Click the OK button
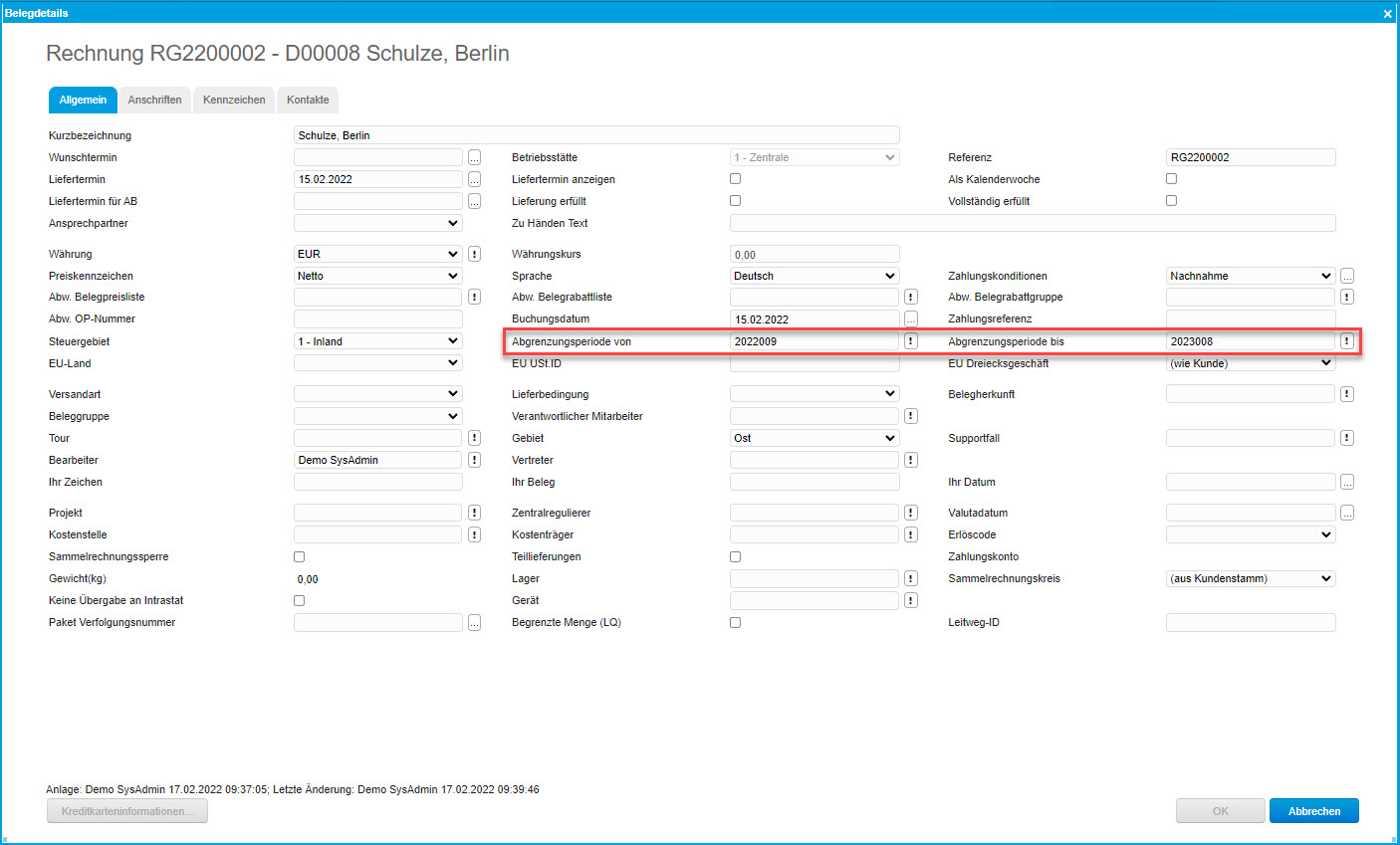1400x845 pixels. click(1220, 811)
